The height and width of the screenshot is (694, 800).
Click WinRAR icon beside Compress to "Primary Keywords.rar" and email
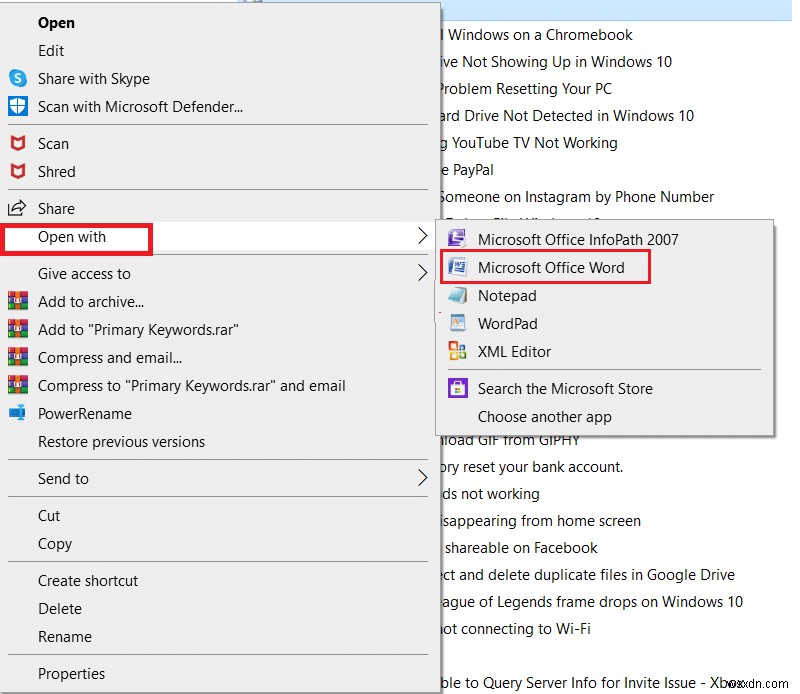tap(18, 385)
